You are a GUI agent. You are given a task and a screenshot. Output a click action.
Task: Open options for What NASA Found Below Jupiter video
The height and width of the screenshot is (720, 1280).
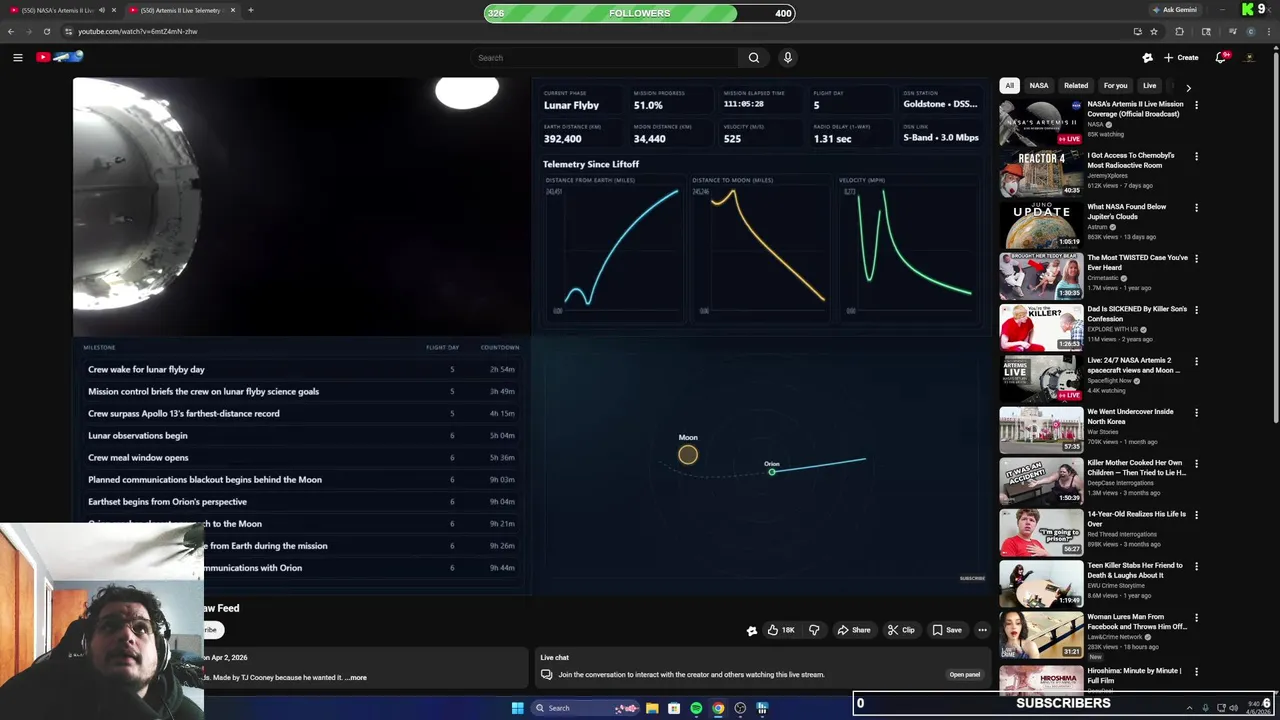(x=1196, y=207)
